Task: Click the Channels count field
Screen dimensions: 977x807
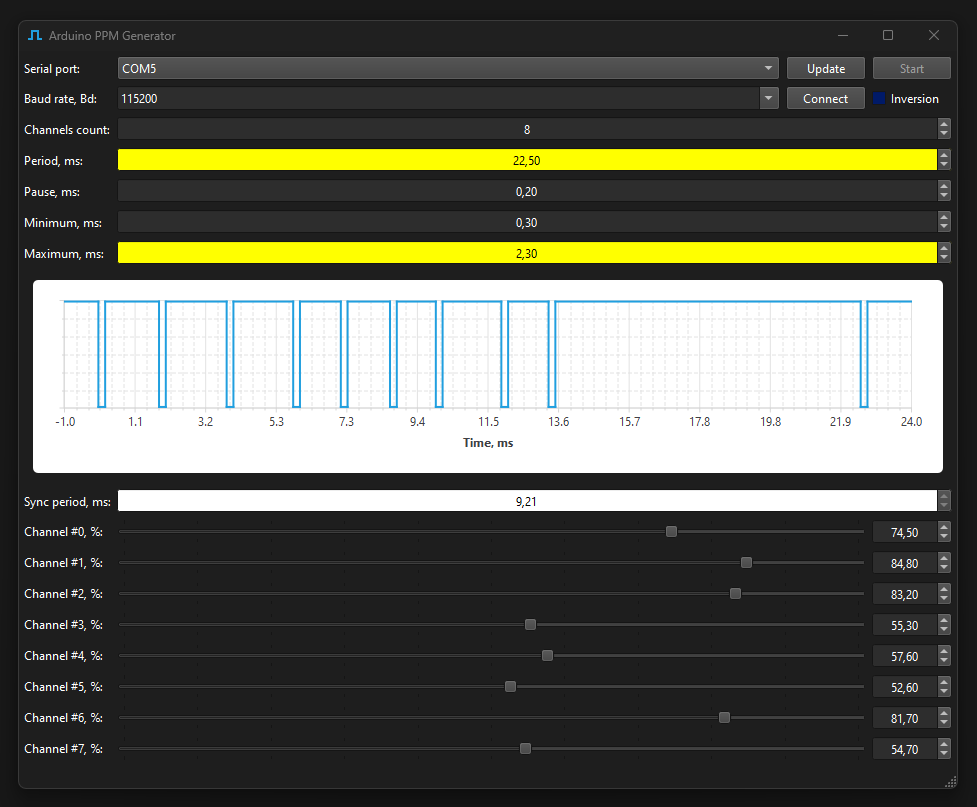Action: click(527, 130)
